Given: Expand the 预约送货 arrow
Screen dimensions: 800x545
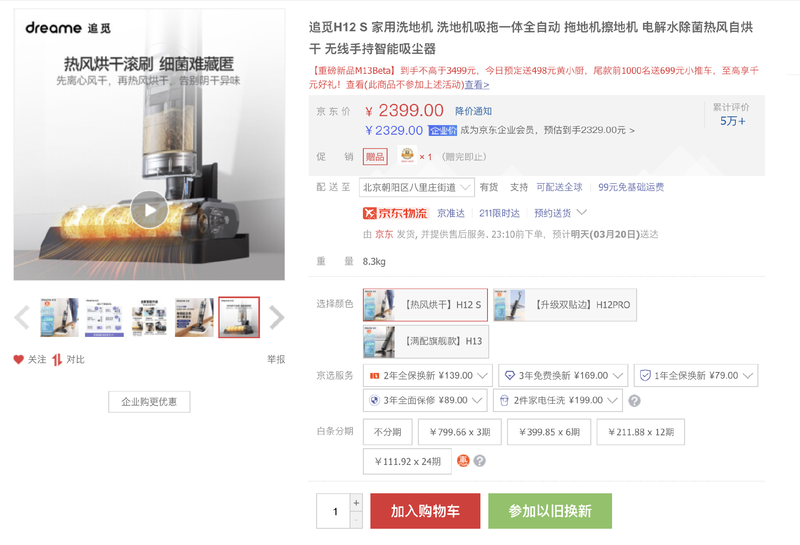Looking at the screenshot, I should pyautogui.click(x=581, y=212).
